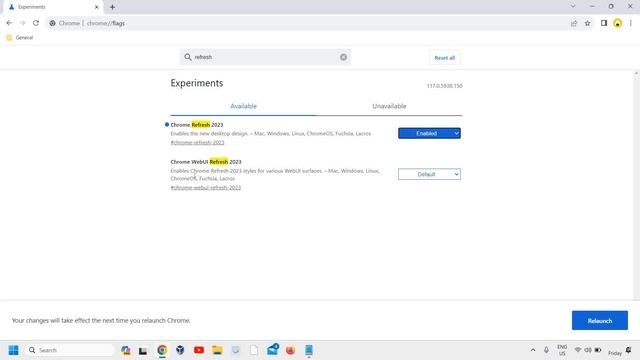Viewport: 640px width, 360px height.
Task: Open ENG US language switcher
Action: [x=562, y=350]
